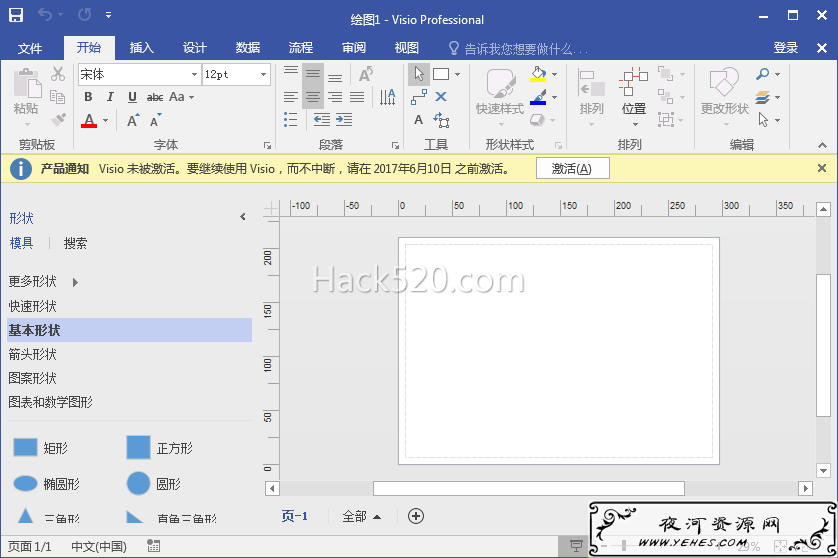Click the Bullets list icon
838x558 pixels.
tap(291, 120)
